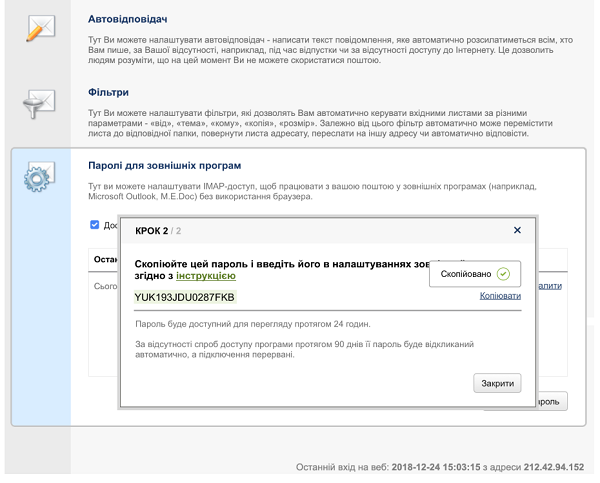Screen dimensions: 600x483
Task: Click the 24-hour password availability note
Action: (253, 324)
